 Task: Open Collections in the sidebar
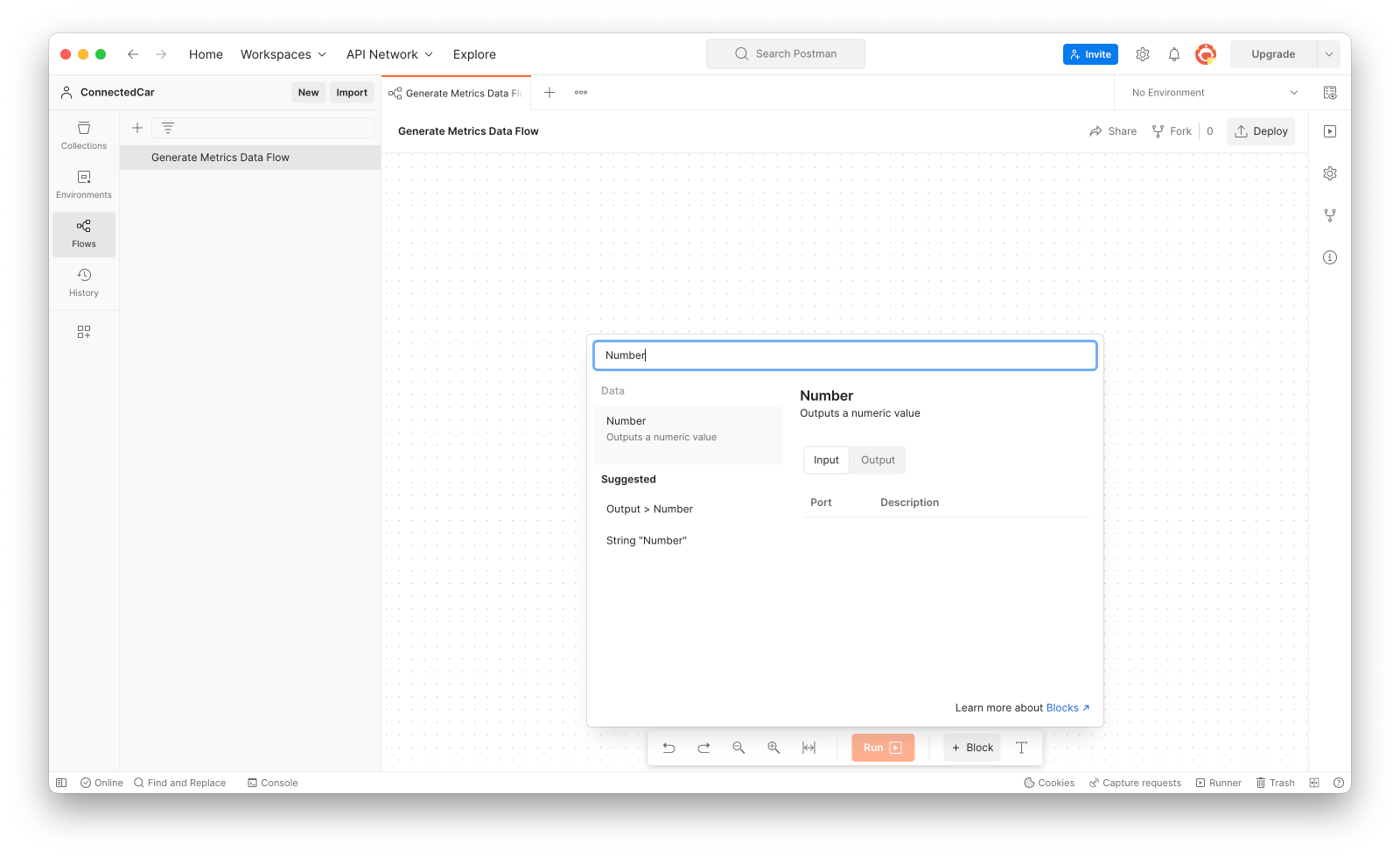click(84, 136)
